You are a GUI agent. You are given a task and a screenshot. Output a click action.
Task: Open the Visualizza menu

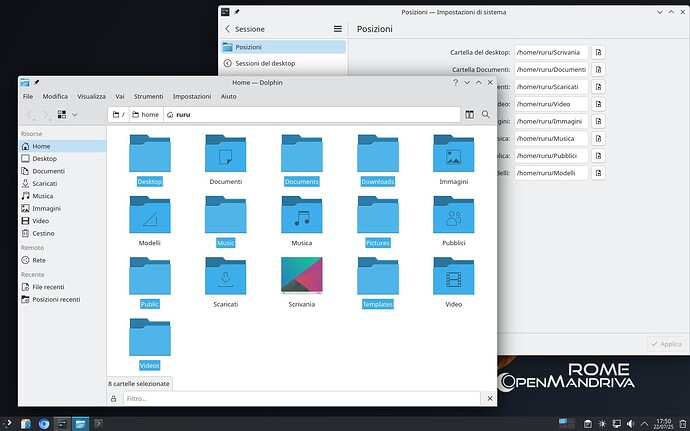tap(91, 96)
